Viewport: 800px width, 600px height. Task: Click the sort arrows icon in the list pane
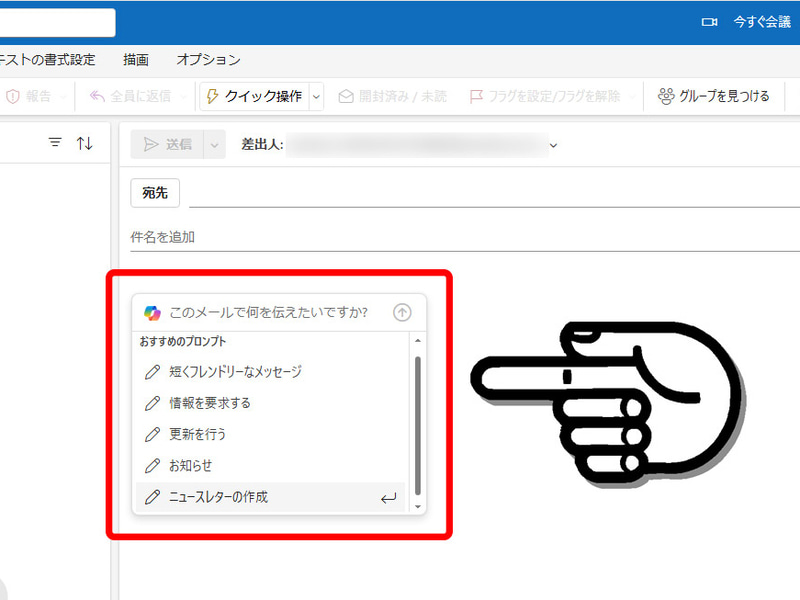click(x=85, y=142)
